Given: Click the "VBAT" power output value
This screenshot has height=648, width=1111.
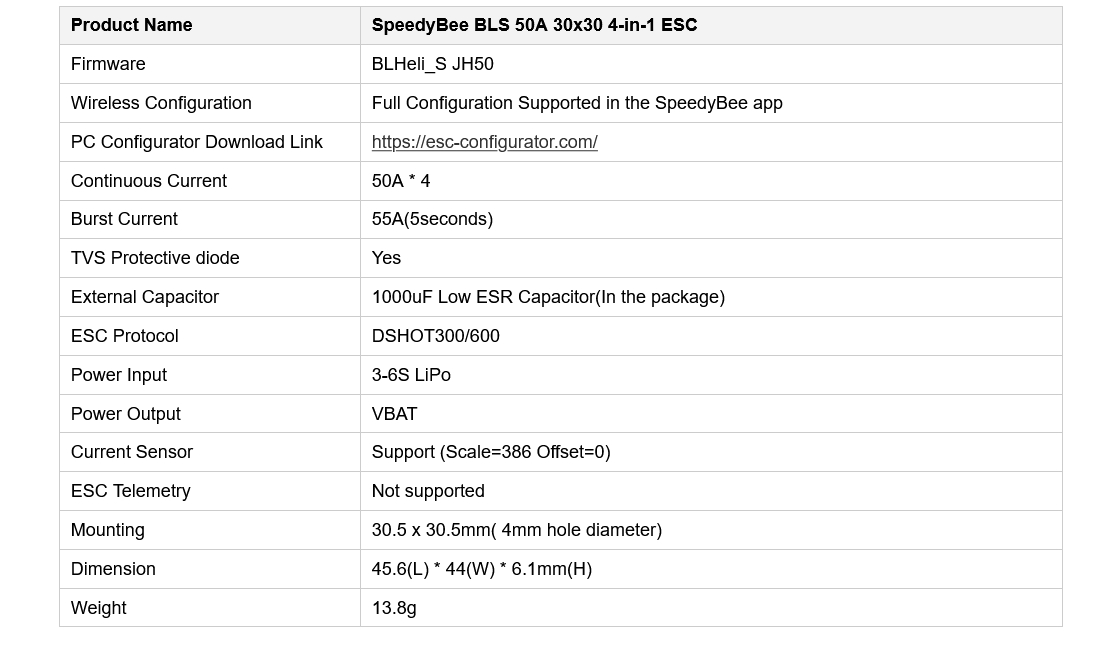Looking at the screenshot, I should pos(394,414).
